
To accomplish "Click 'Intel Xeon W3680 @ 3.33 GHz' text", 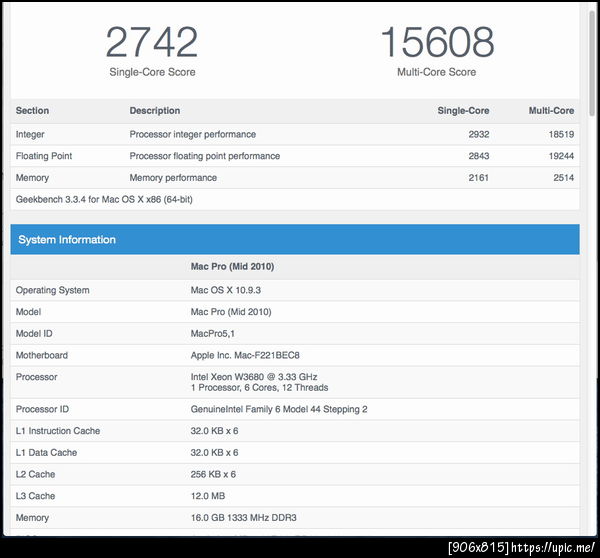I will (254, 377).
